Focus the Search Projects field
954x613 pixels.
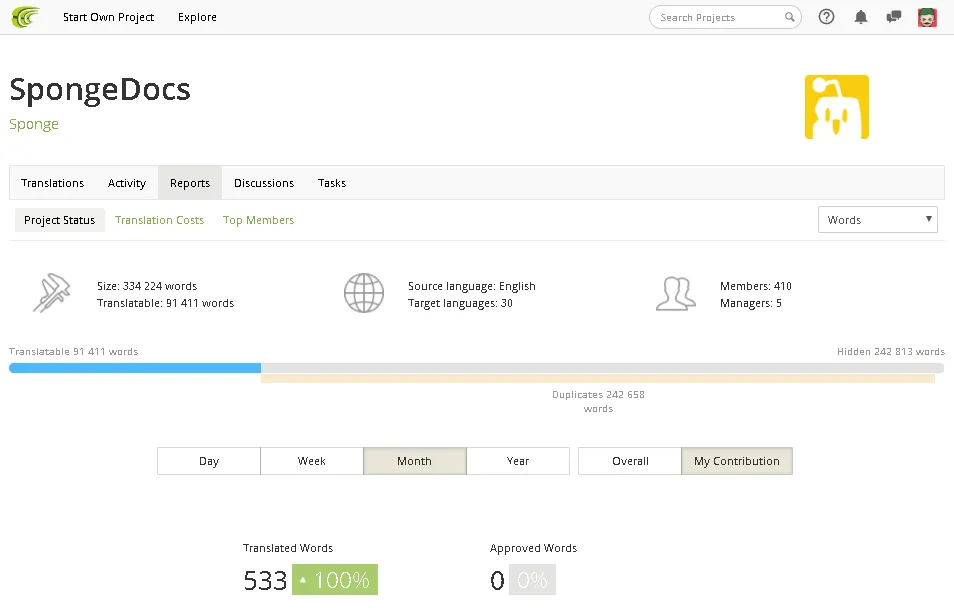pos(725,17)
